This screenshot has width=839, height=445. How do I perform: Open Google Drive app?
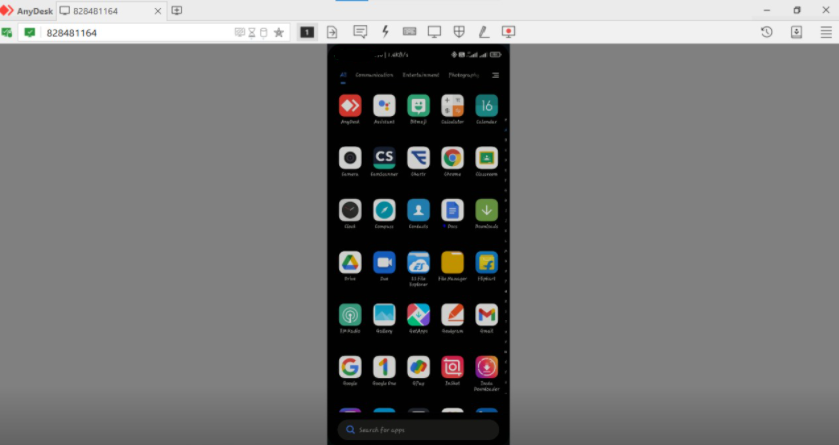click(350, 263)
